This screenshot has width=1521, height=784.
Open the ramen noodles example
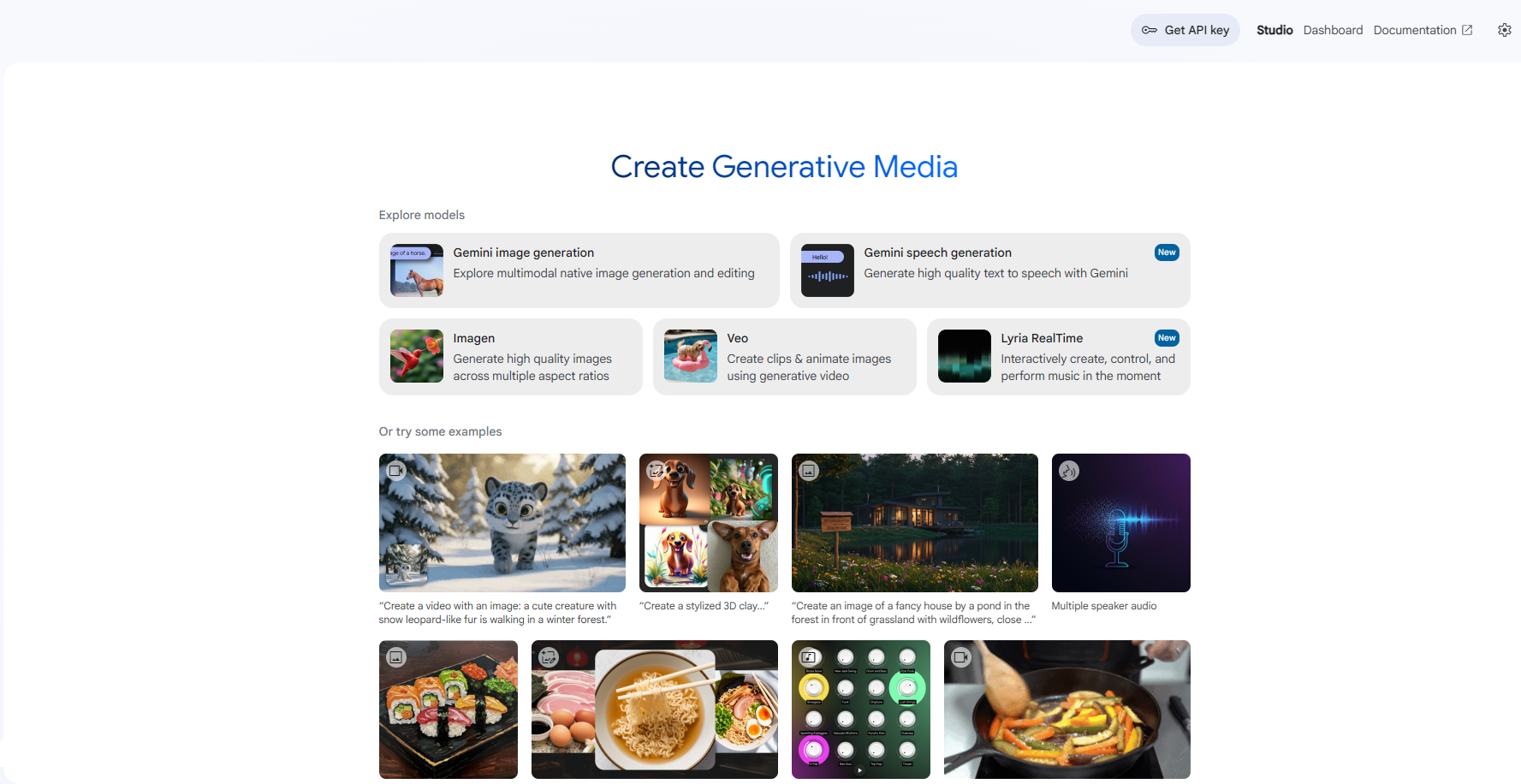point(655,710)
